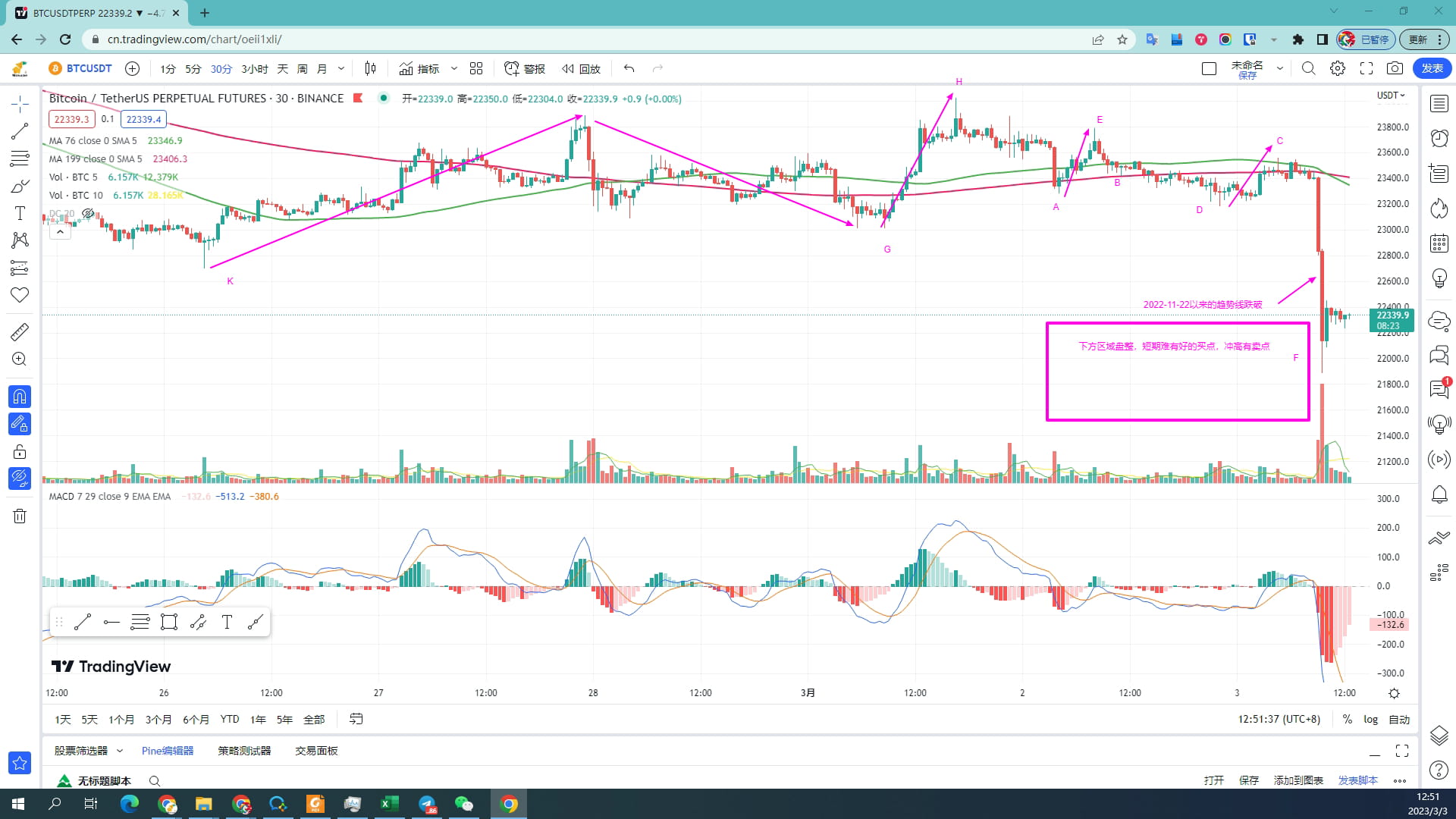Viewport: 1456px width, 819px height.
Task: Click the trash remove drawings icon
Action: pyautogui.click(x=20, y=516)
